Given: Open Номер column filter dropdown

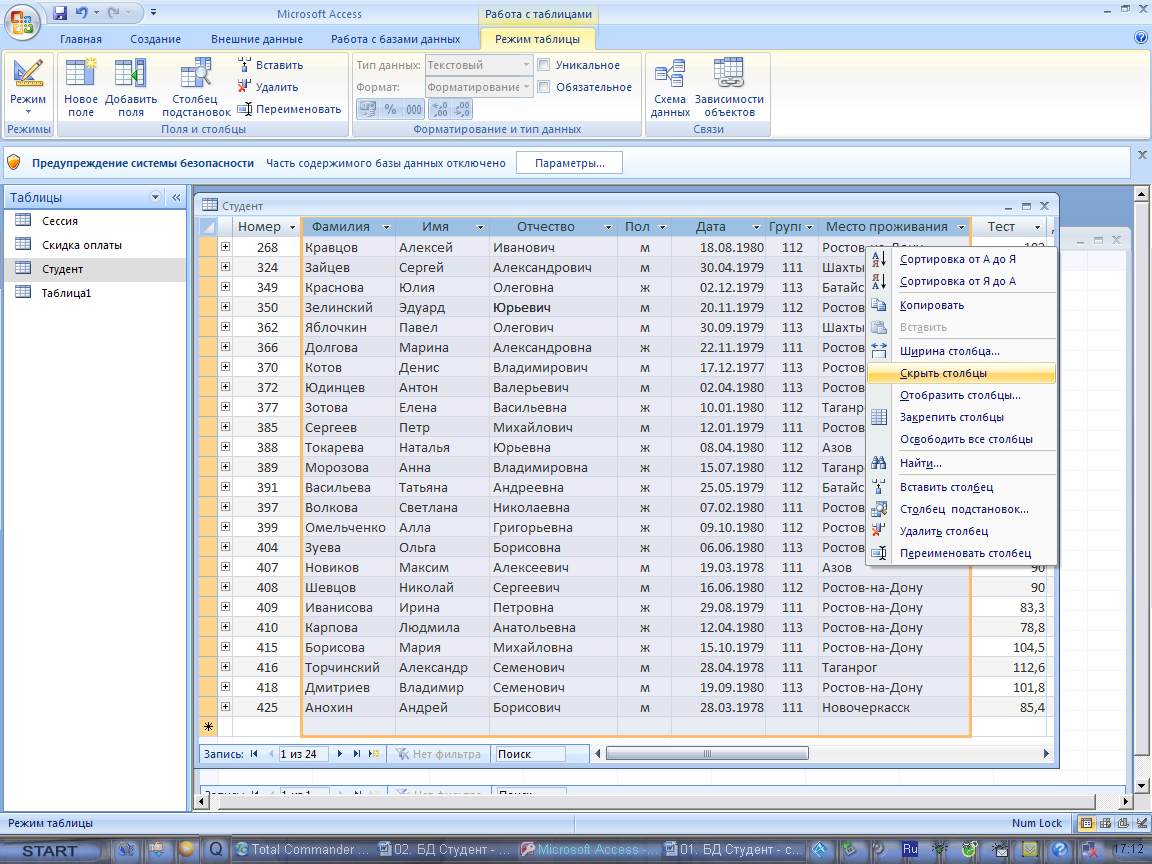Looking at the screenshot, I should click(292, 228).
